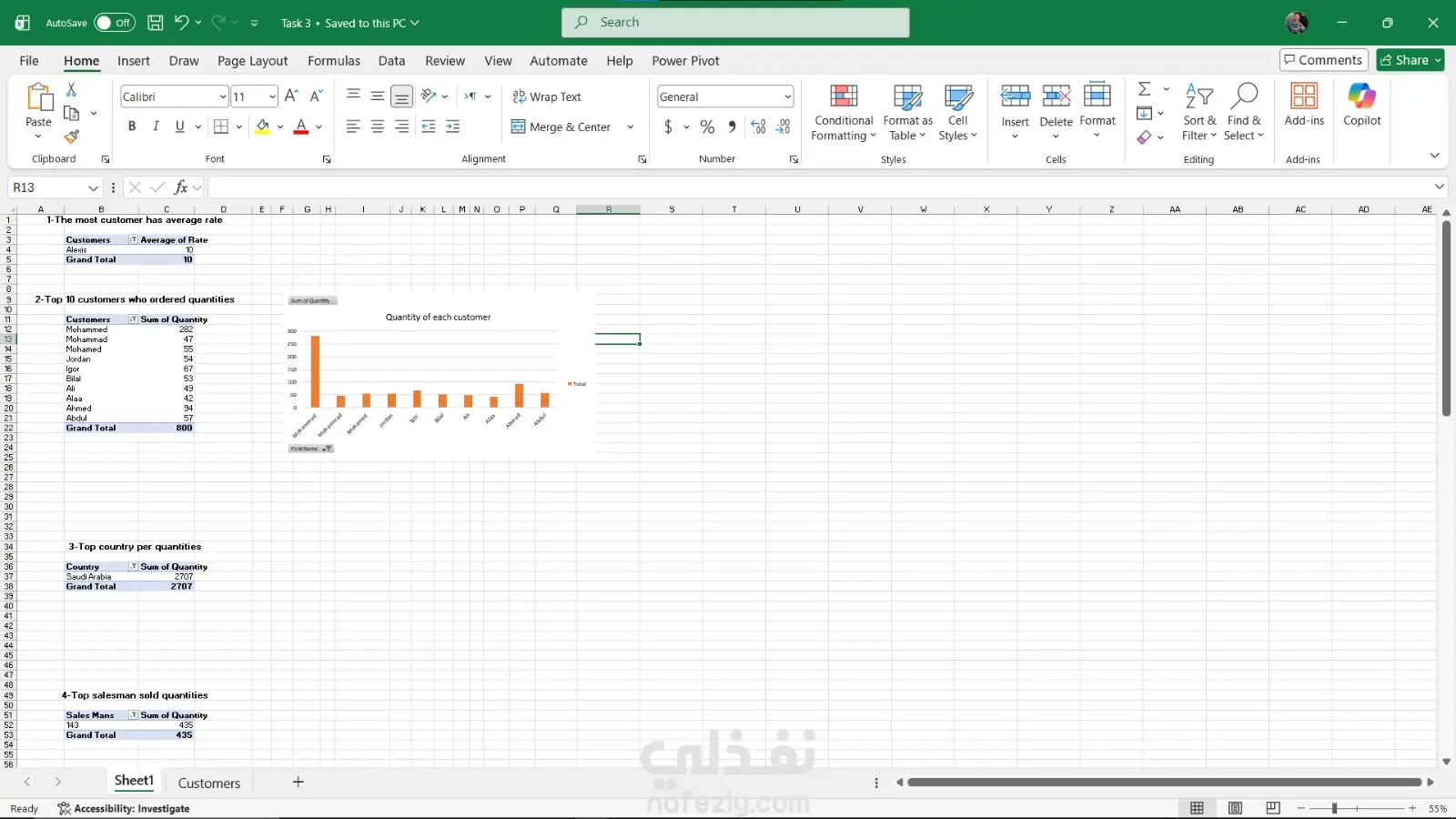Toggle Wrap Text
This screenshot has height=819, width=1456.
coord(546,96)
